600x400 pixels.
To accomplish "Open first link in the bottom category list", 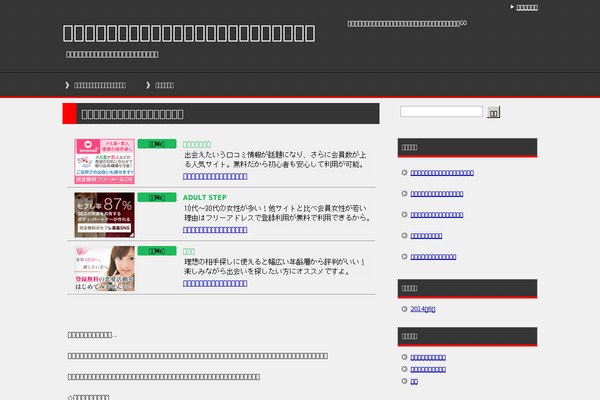I will coord(428,358).
